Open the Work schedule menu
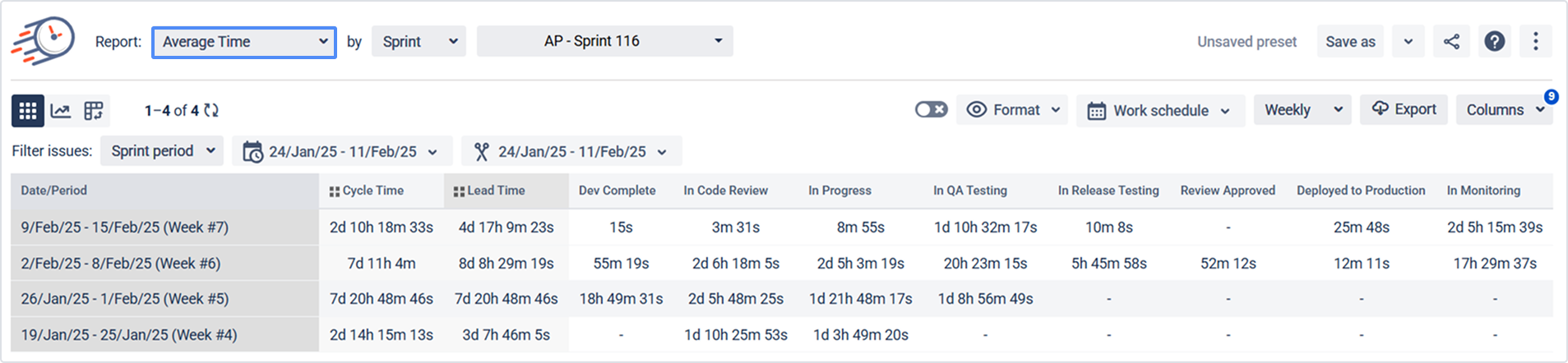Viewport: 1568px width, 363px height. (1159, 111)
